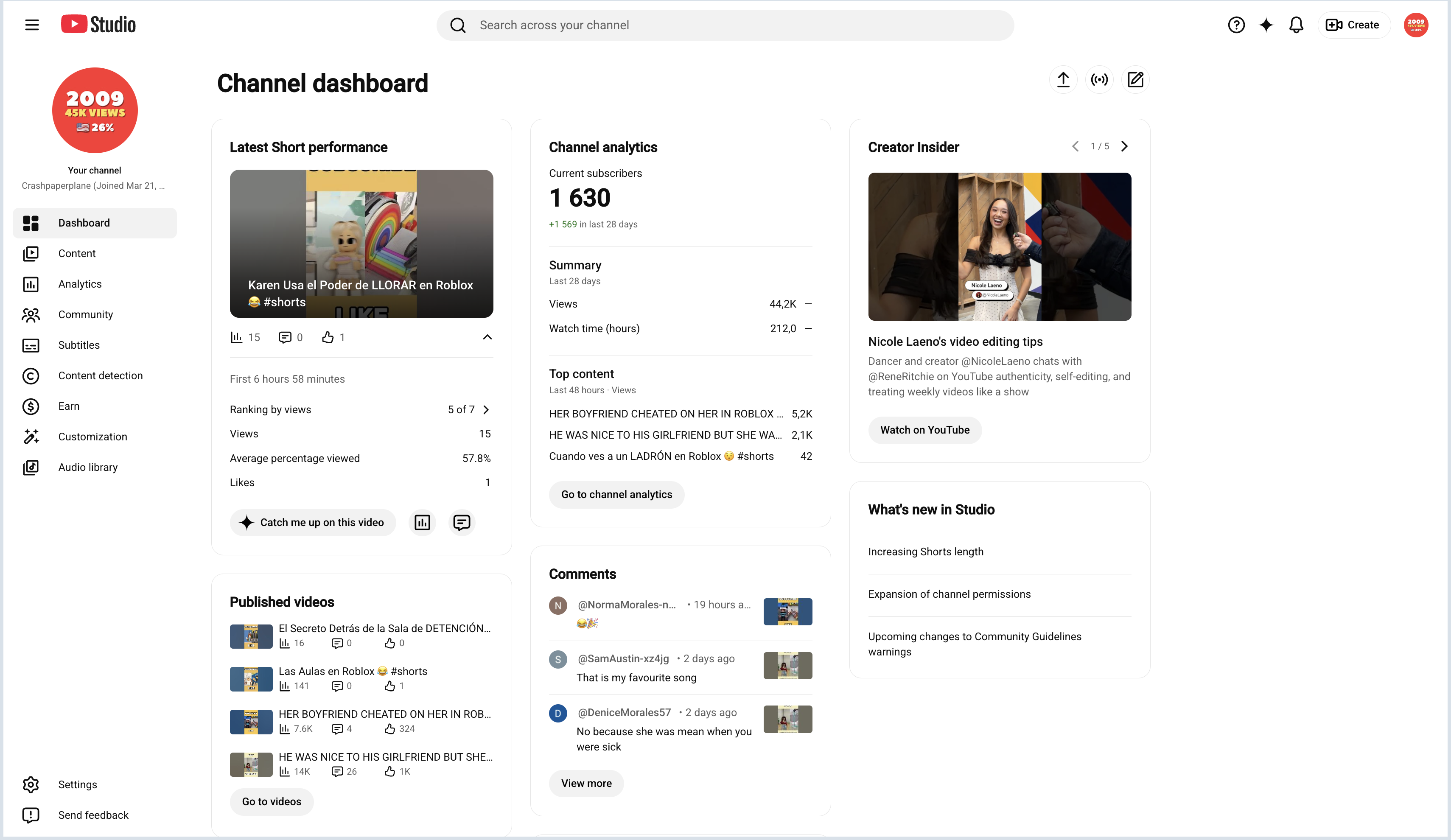Click the Go live broadcast icon
The height and width of the screenshot is (840, 1451).
click(x=1099, y=79)
